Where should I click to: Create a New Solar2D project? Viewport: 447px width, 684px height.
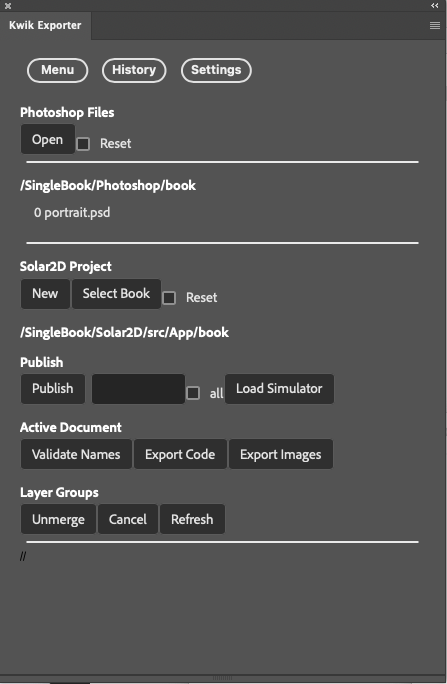[x=45, y=294]
